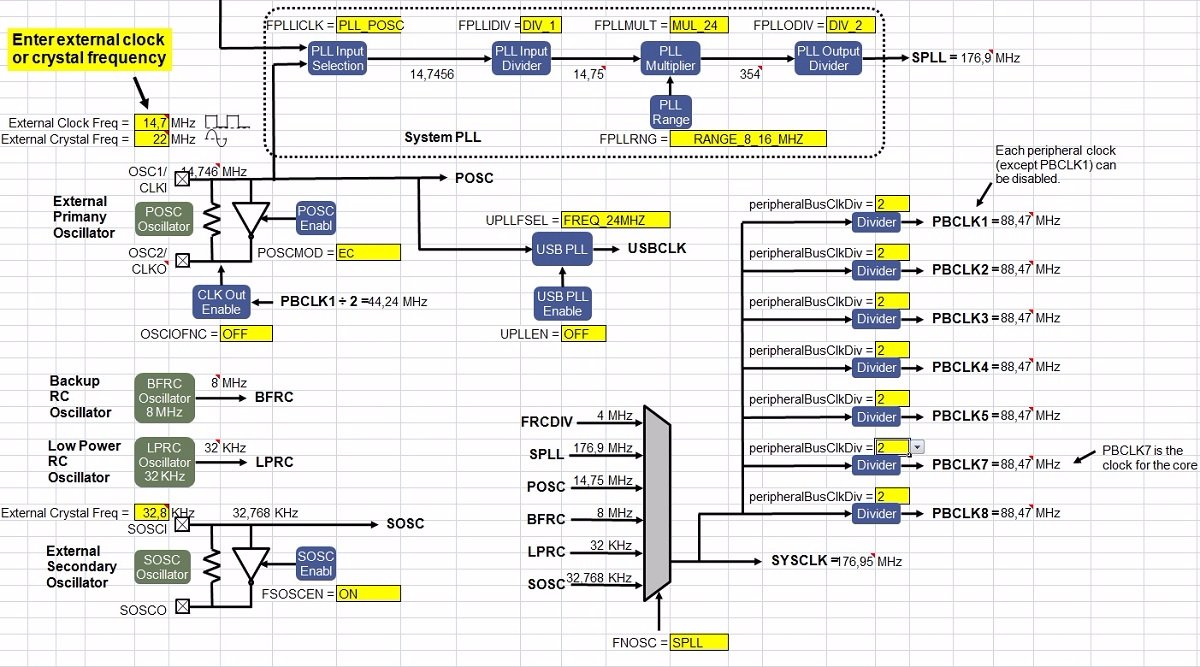The image size is (1200, 667).
Task: Click the buffer triangle in External Primary Oscillator
Action: coord(250,220)
